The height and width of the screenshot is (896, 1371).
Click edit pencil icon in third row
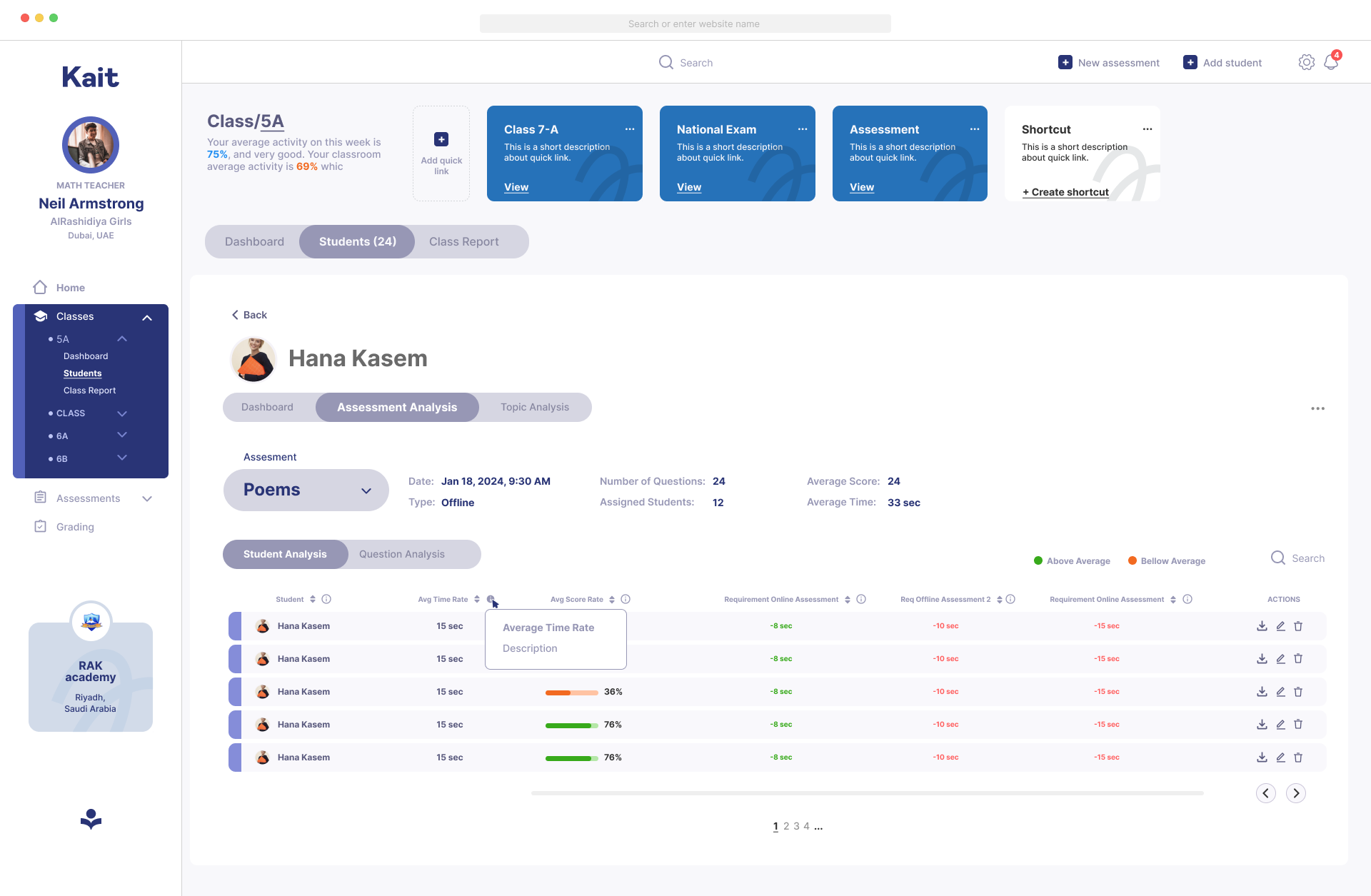[1280, 692]
